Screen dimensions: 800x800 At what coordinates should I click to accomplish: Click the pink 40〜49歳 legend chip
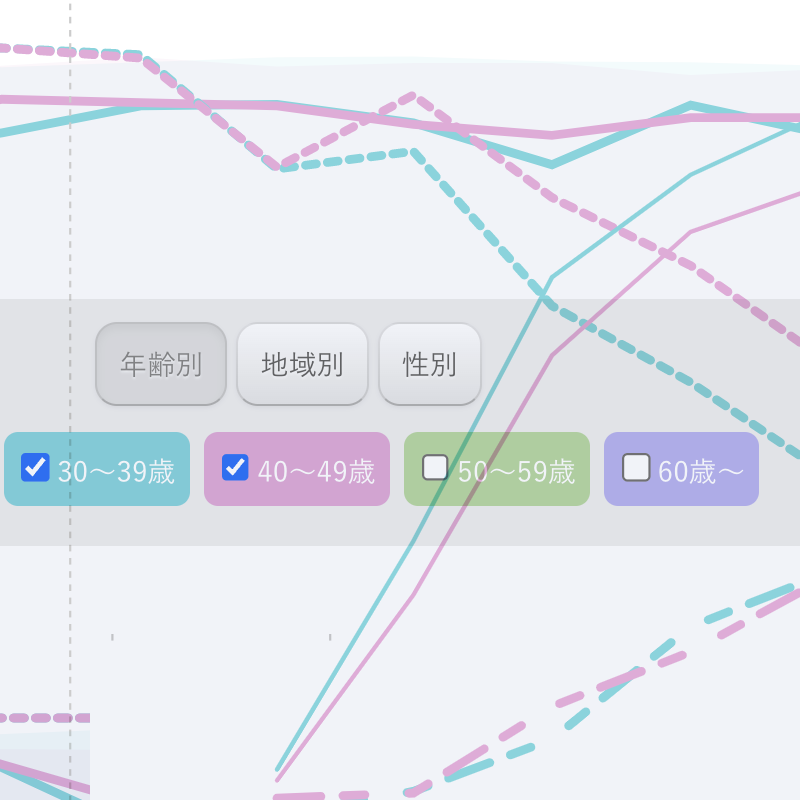[296, 469]
